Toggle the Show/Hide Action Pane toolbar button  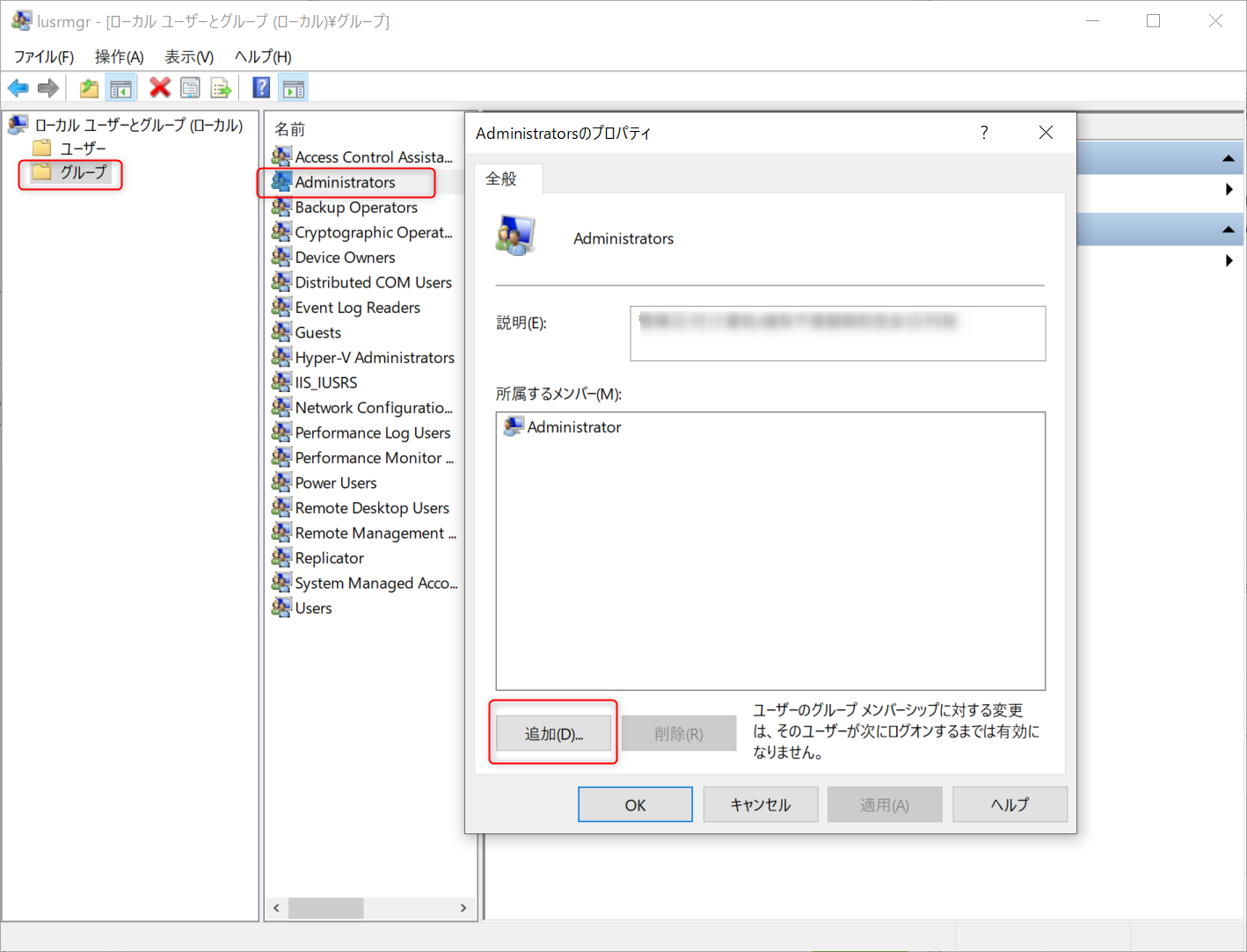click(x=294, y=88)
